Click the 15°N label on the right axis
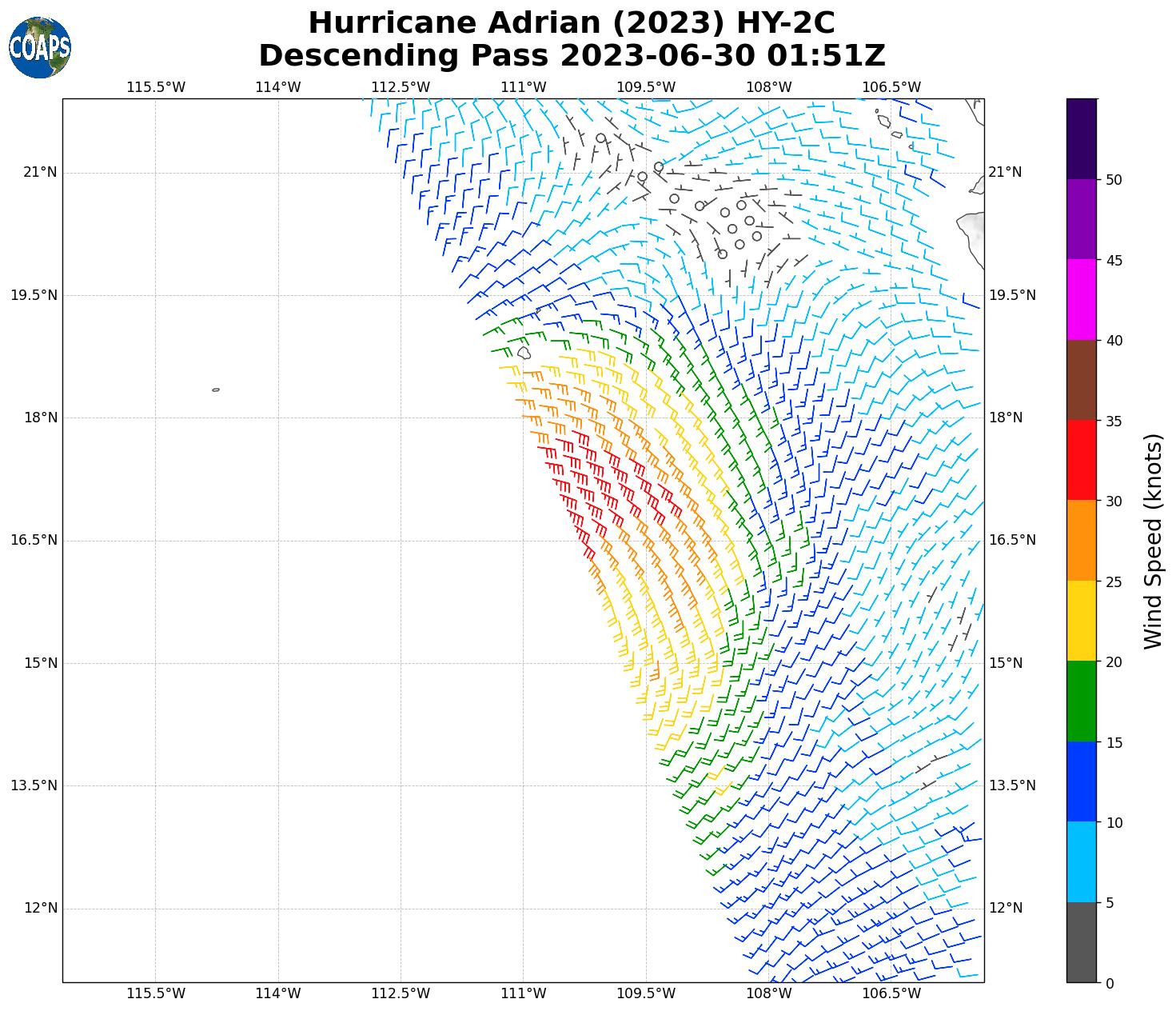The image size is (1176, 1011). (1006, 663)
